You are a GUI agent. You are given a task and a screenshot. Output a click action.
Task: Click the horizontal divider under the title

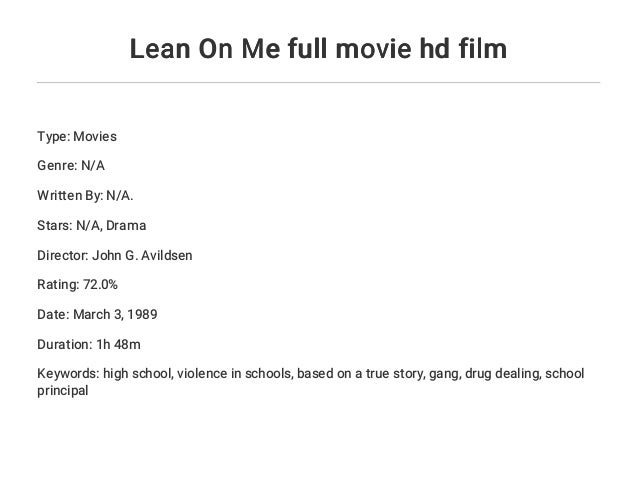click(318, 82)
